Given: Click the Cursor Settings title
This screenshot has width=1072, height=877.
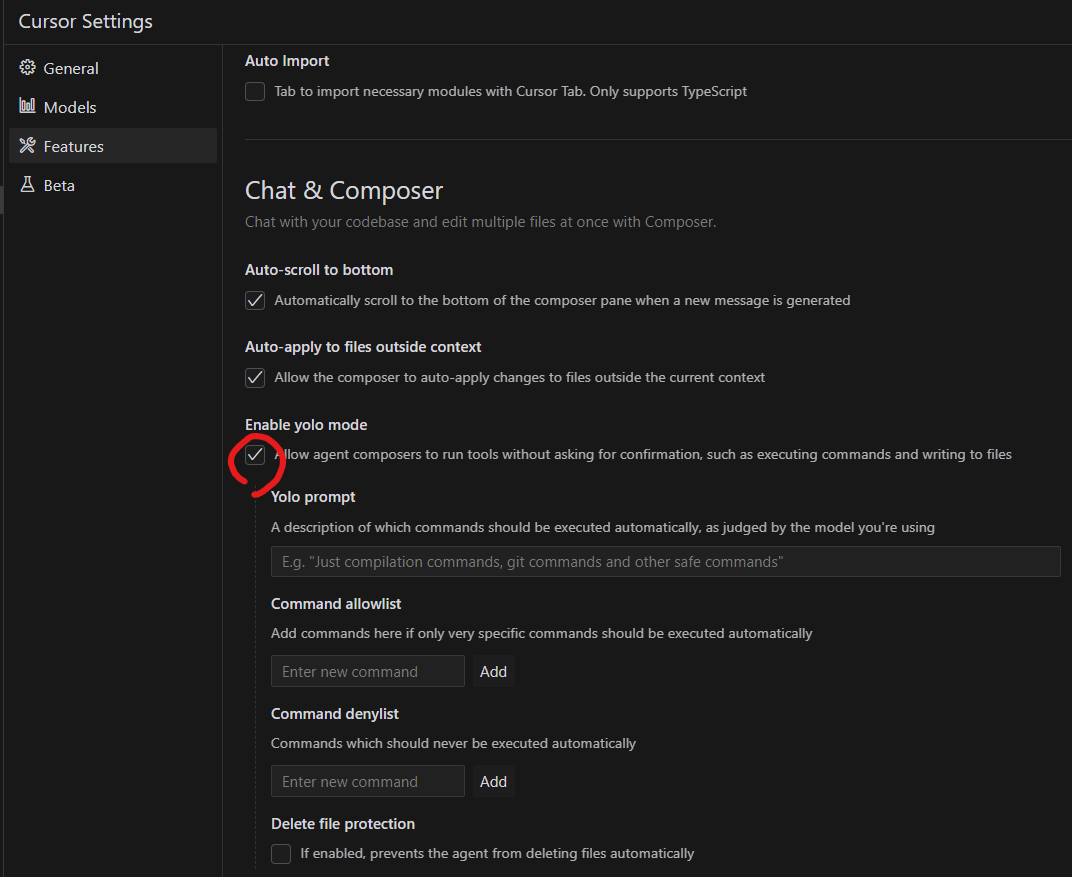Looking at the screenshot, I should (x=86, y=21).
